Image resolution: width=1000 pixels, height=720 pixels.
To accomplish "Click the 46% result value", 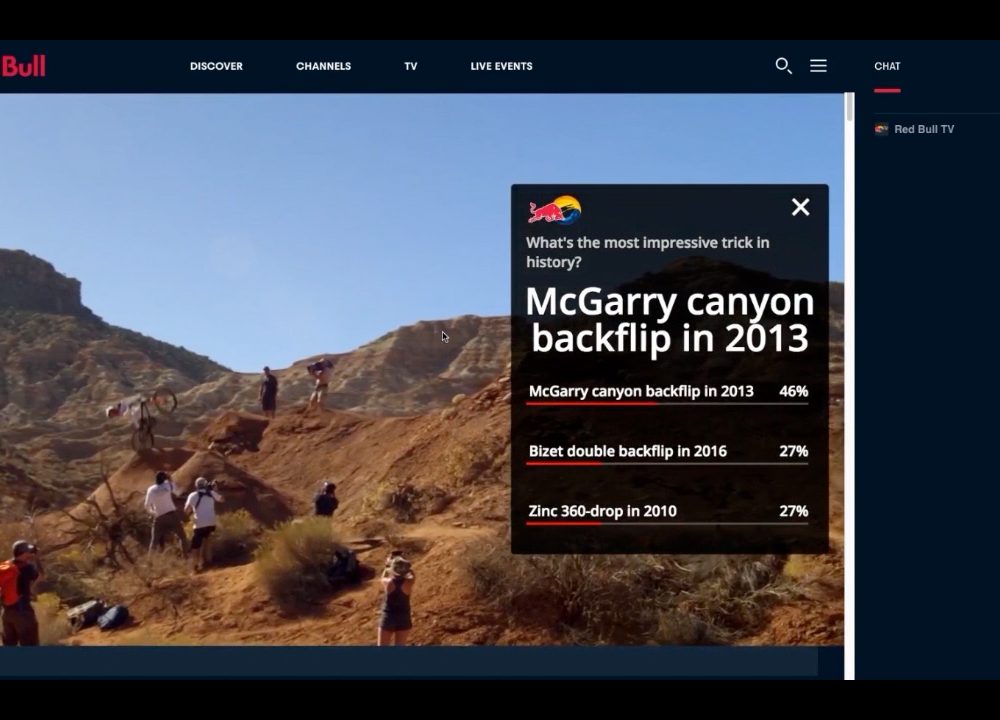I will tap(793, 391).
